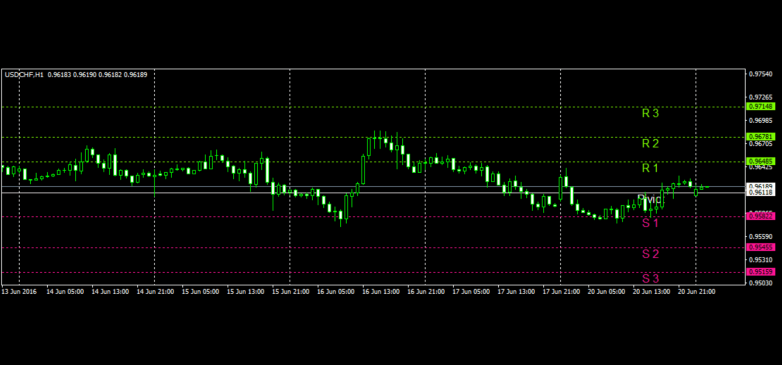Select the pink 0.95159 price tag
The image size is (782, 365).
pyautogui.click(x=761, y=272)
